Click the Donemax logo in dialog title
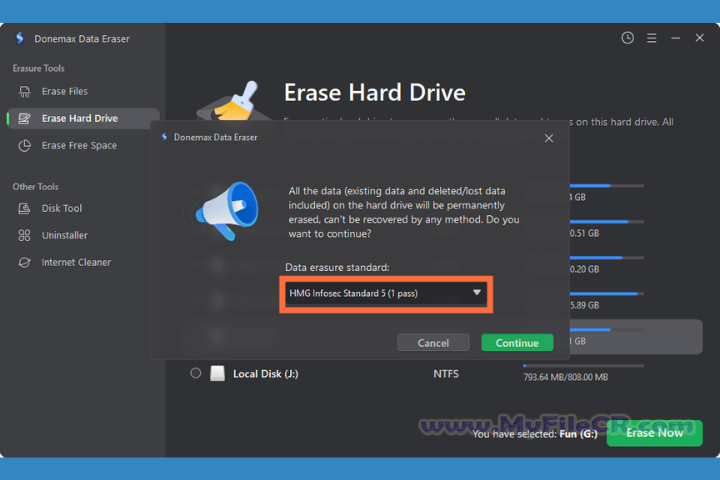The width and height of the screenshot is (720, 480). (164, 137)
